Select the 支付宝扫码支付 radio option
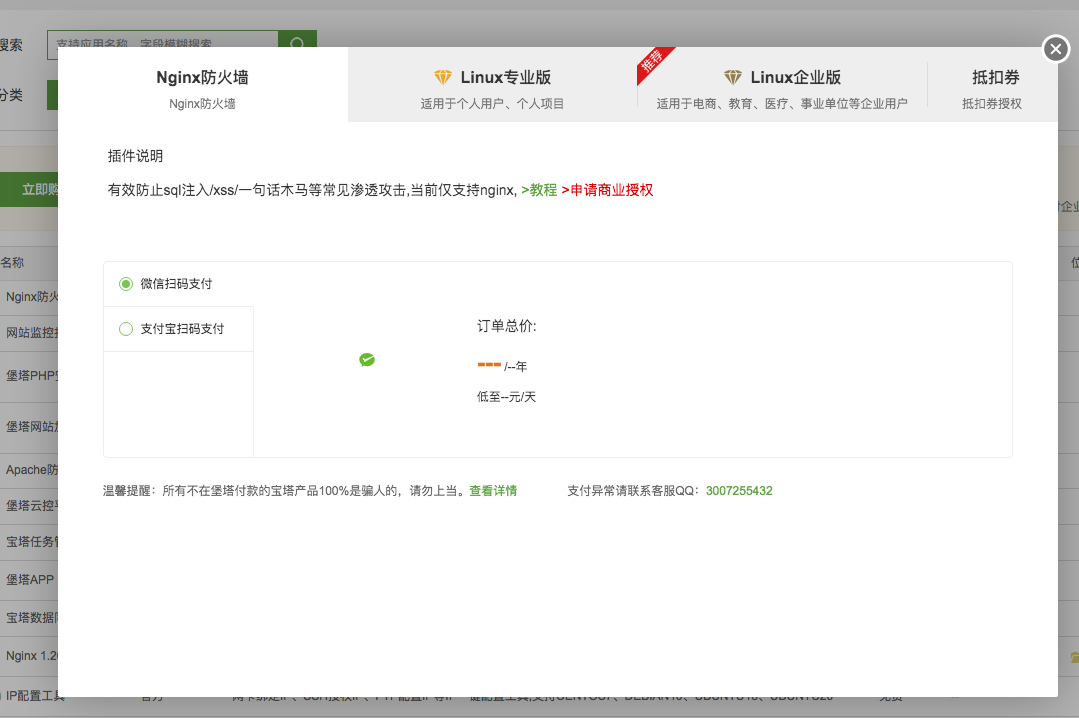The width and height of the screenshot is (1079, 718). [126, 329]
